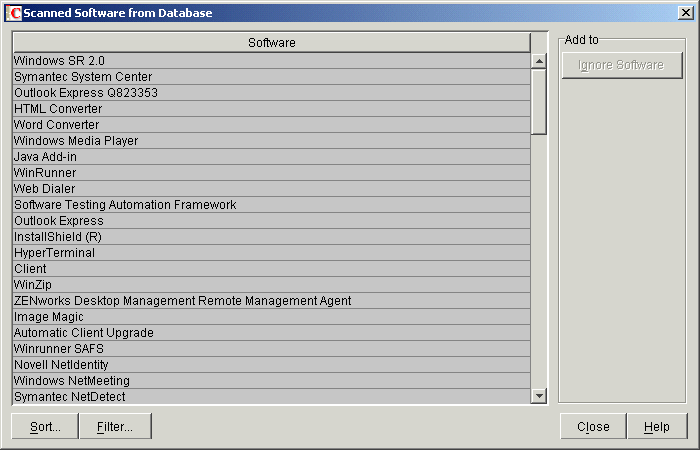Click the Ignore Software button
Screen dimensions: 700x450
tap(622, 65)
